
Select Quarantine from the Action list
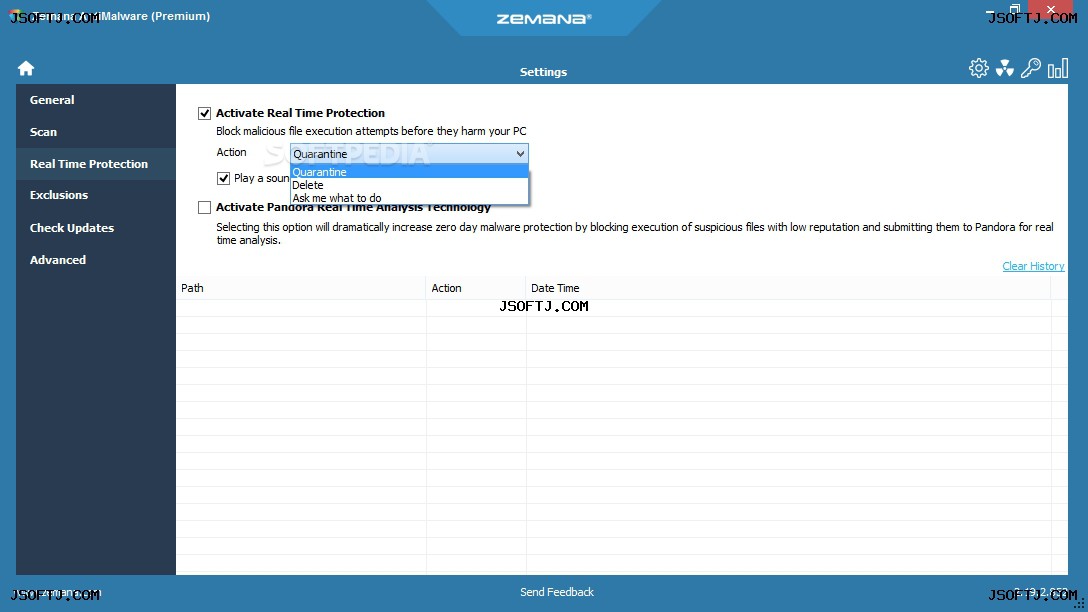[x=409, y=171]
